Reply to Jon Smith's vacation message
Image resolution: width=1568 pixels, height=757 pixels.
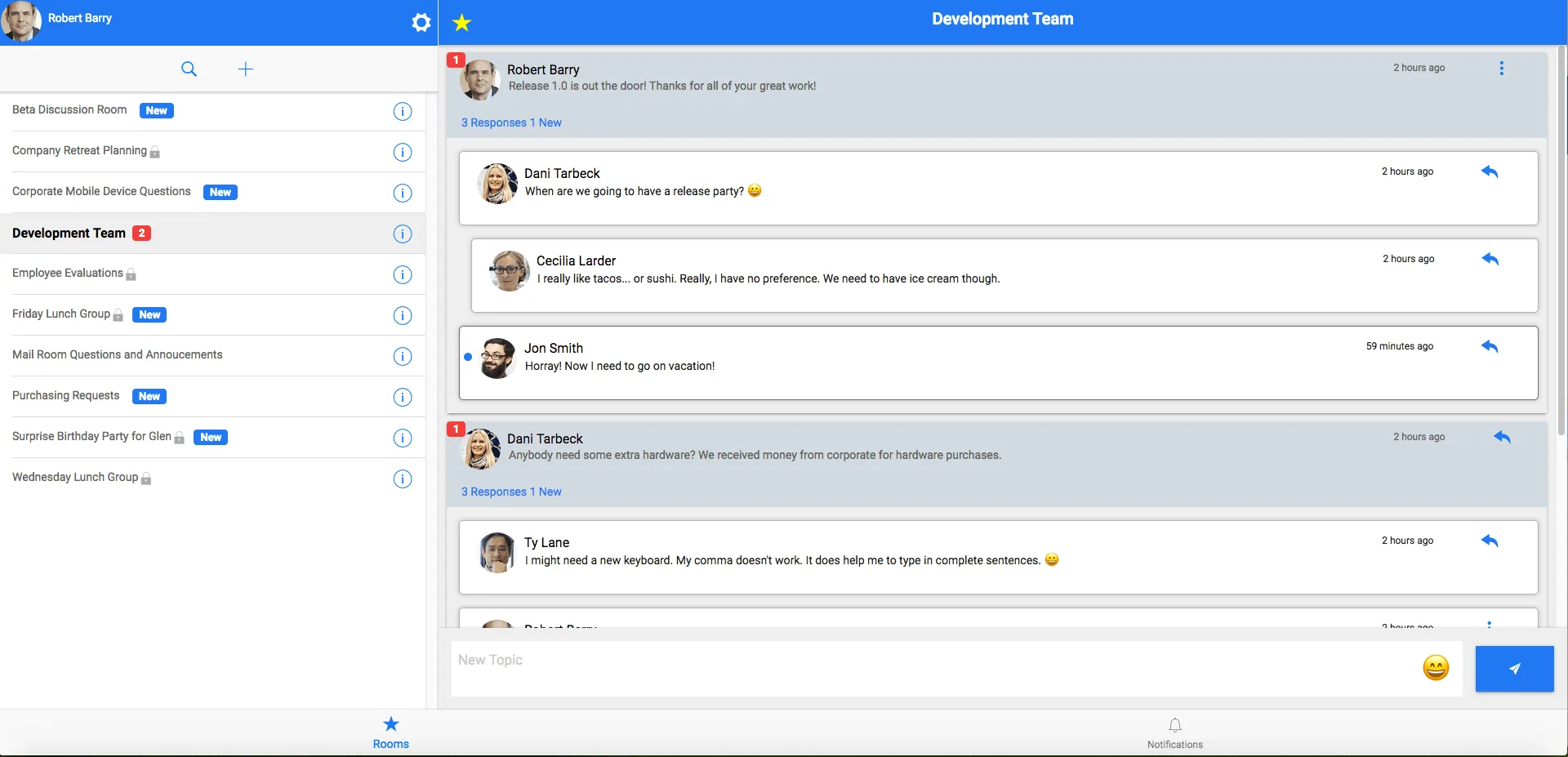(x=1490, y=346)
